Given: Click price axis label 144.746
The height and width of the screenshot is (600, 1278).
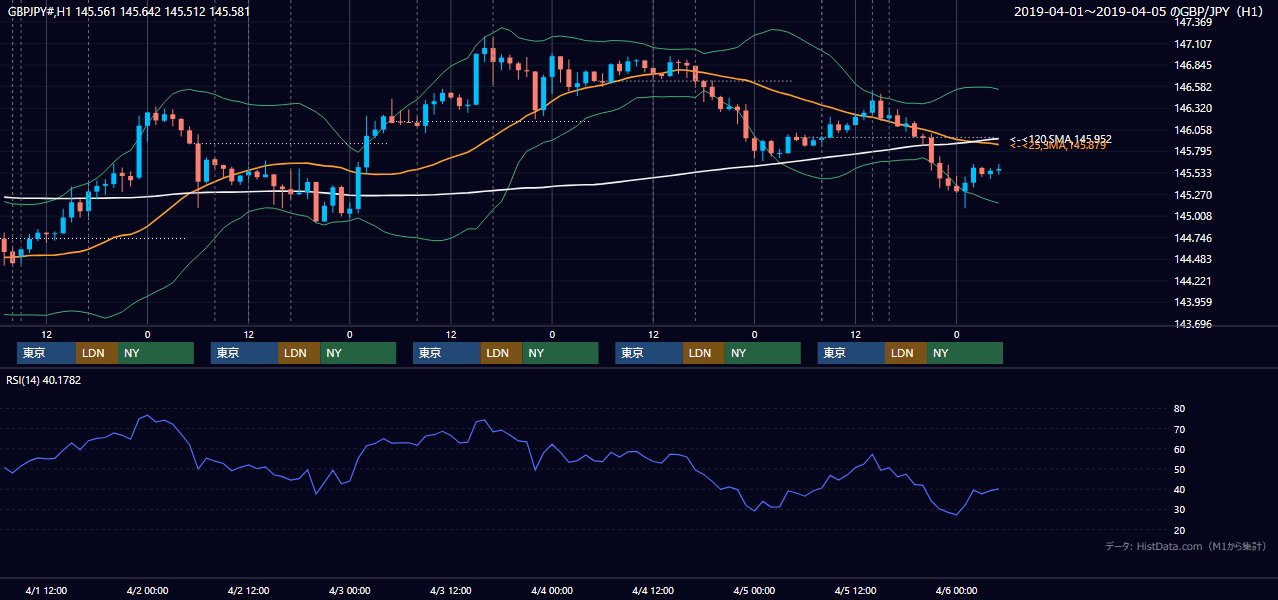Looking at the screenshot, I should click(x=1192, y=238).
